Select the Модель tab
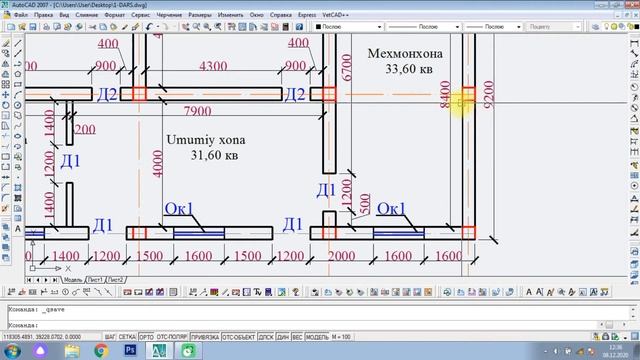 73,280
